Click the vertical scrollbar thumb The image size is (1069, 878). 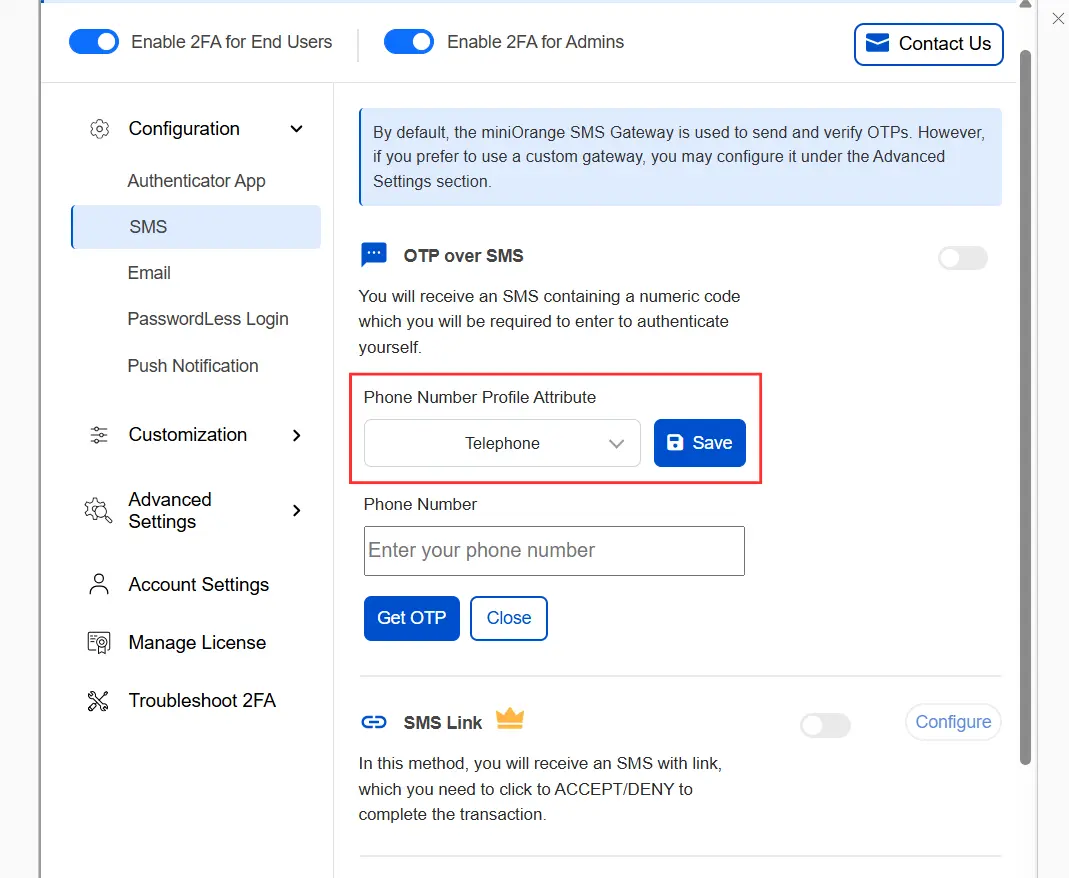pyautogui.click(x=1025, y=407)
